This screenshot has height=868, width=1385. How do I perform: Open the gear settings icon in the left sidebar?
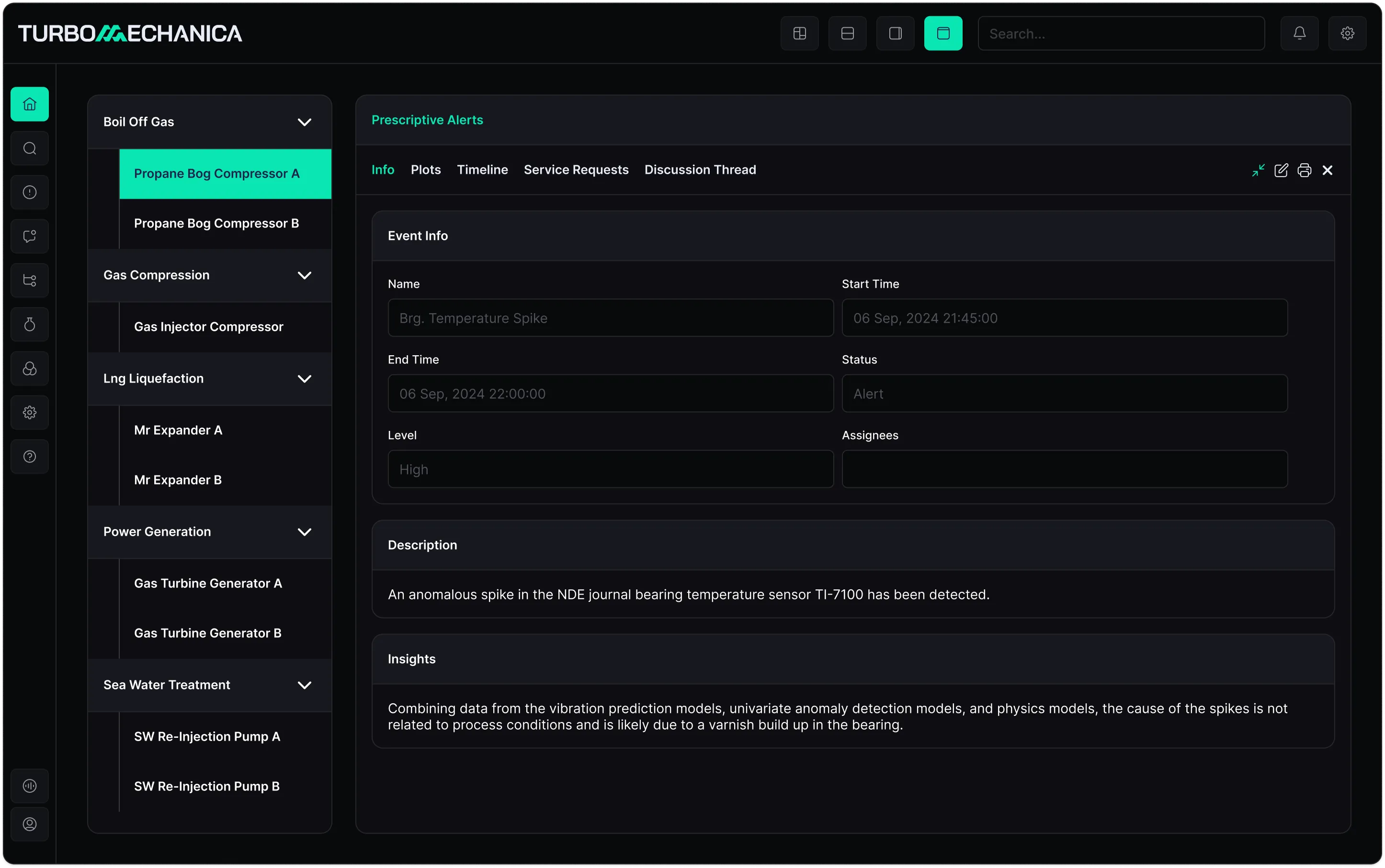click(x=29, y=412)
